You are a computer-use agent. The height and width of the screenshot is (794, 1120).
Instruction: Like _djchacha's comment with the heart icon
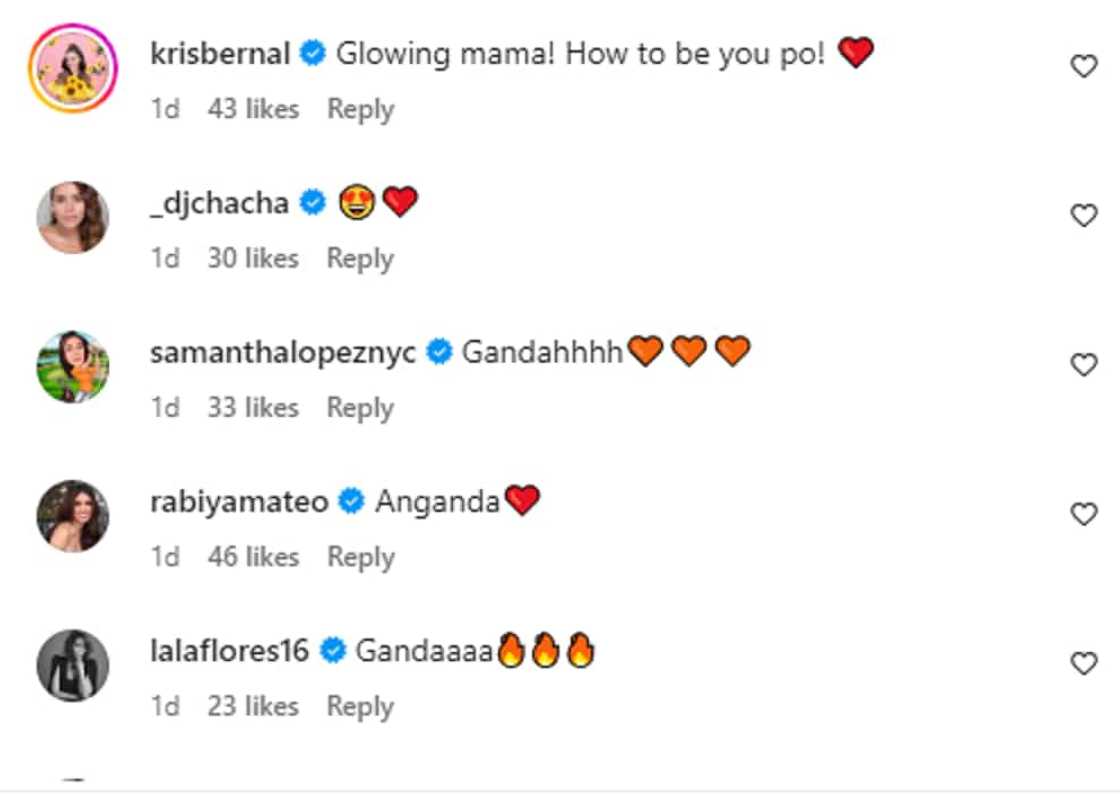pyautogui.click(x=1084, y=216)
